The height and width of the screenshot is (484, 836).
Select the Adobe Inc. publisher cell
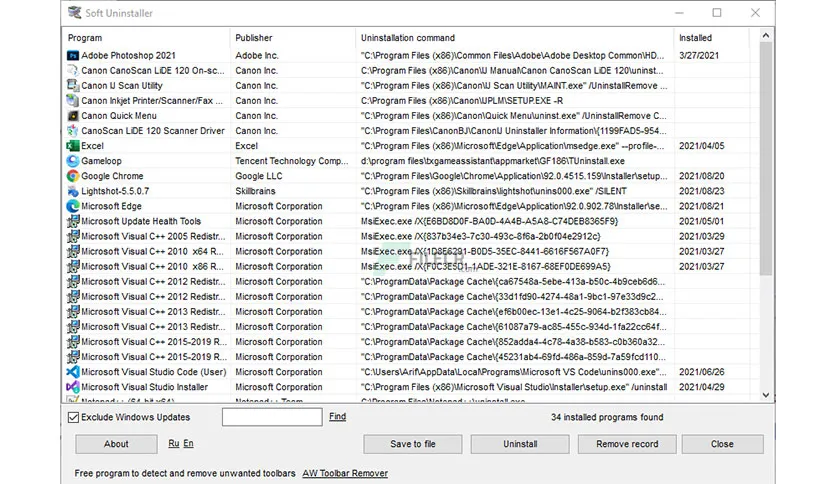pos(257,55)
